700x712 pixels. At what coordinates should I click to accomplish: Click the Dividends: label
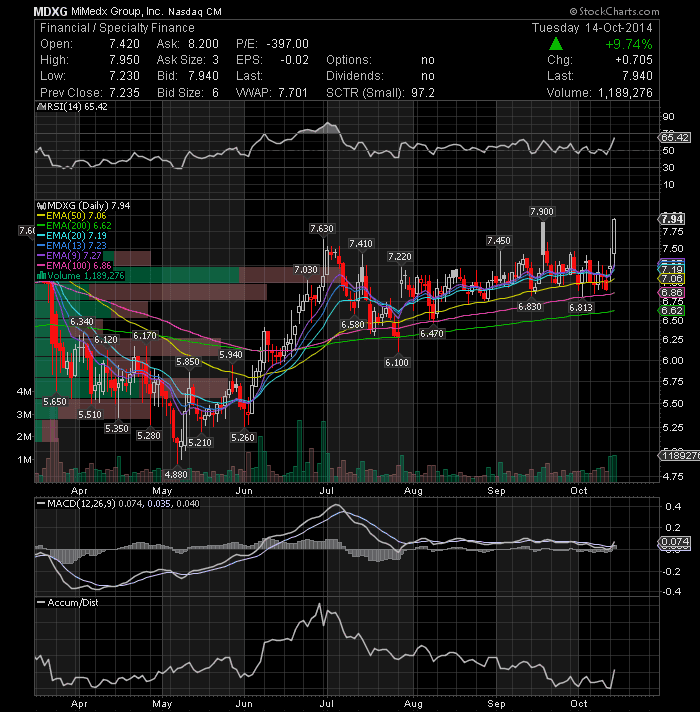pos(355,76)
